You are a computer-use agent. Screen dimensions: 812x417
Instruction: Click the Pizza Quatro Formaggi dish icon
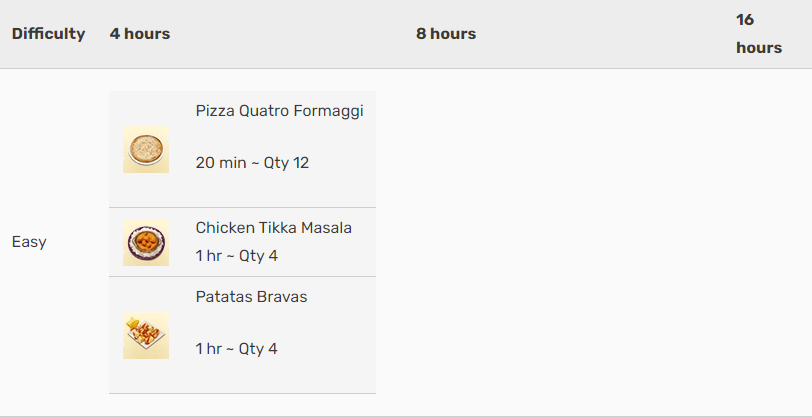tap(146, 150)
